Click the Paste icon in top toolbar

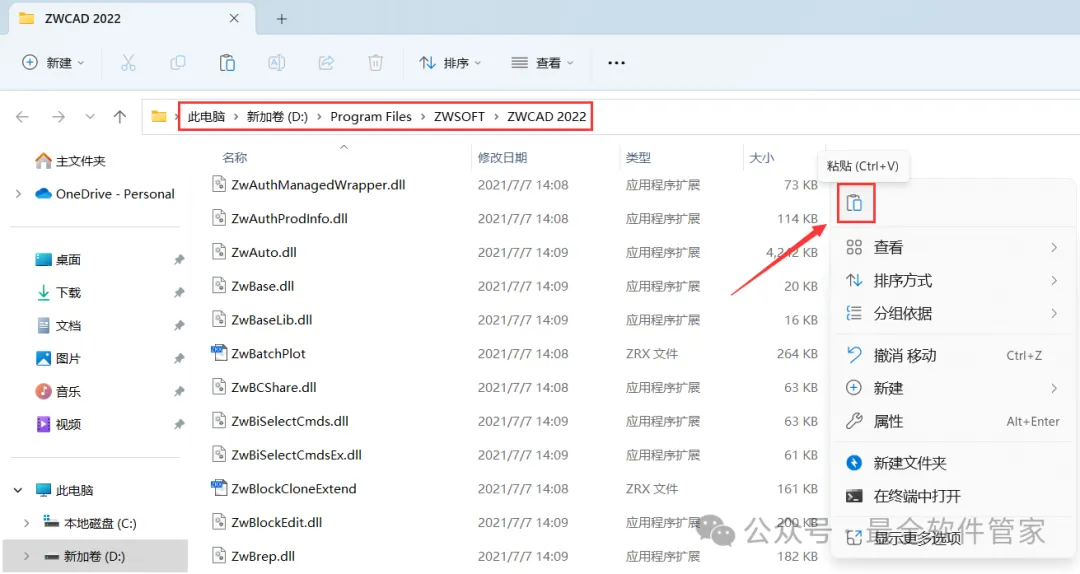pos(227,63)
